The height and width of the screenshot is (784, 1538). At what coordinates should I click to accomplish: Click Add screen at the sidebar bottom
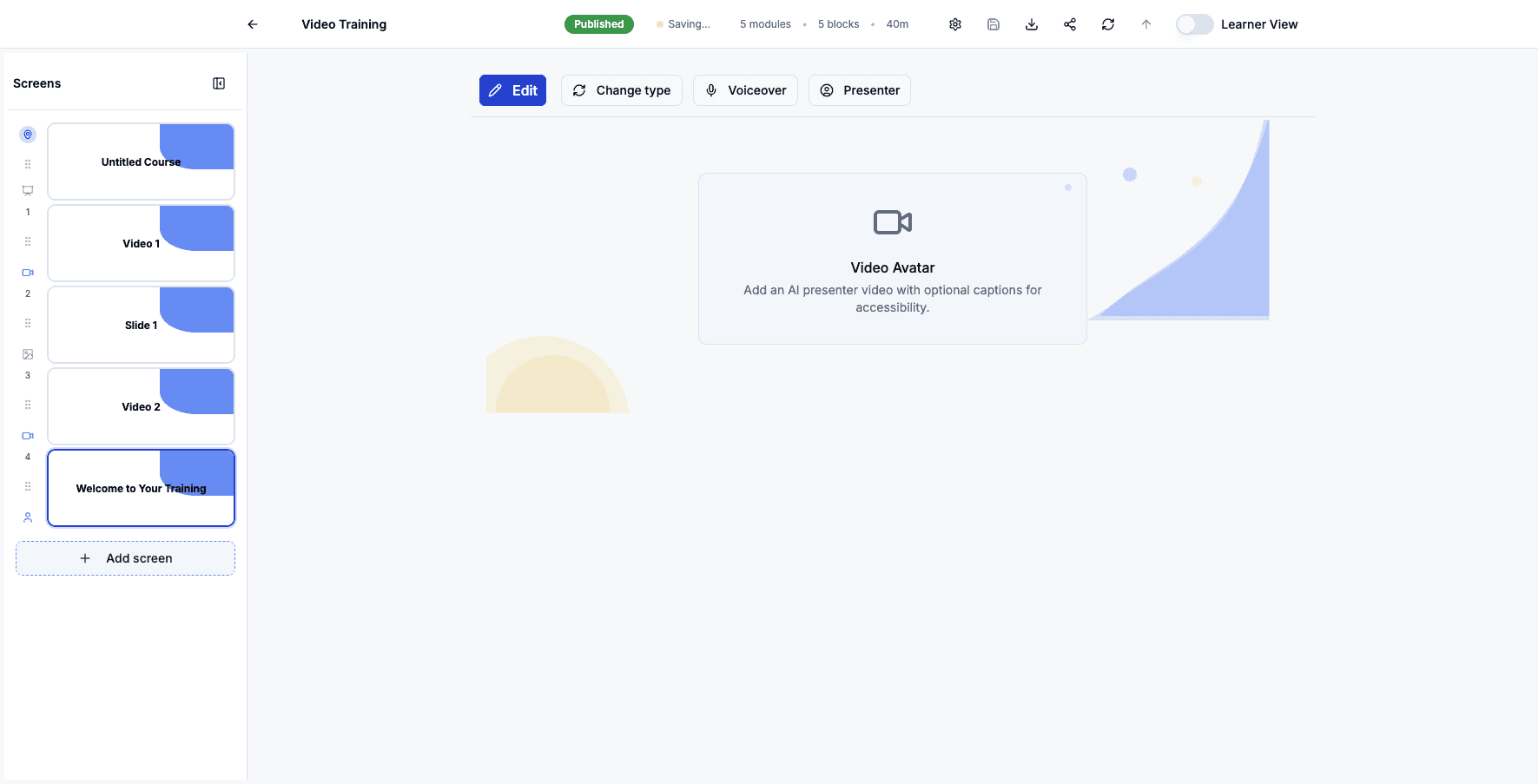125,558
